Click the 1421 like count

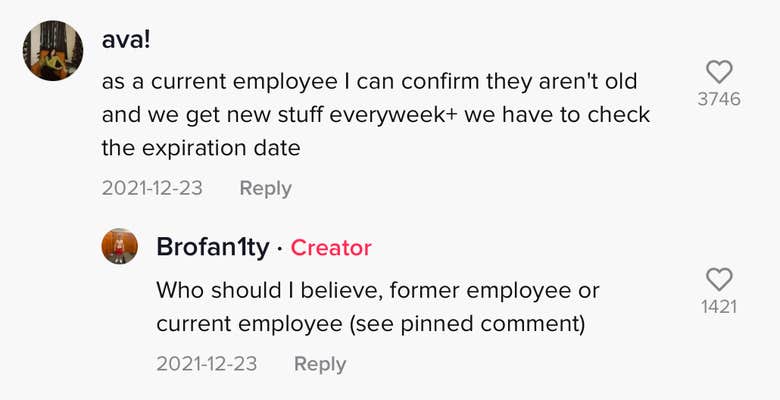[x=719, y=306]
